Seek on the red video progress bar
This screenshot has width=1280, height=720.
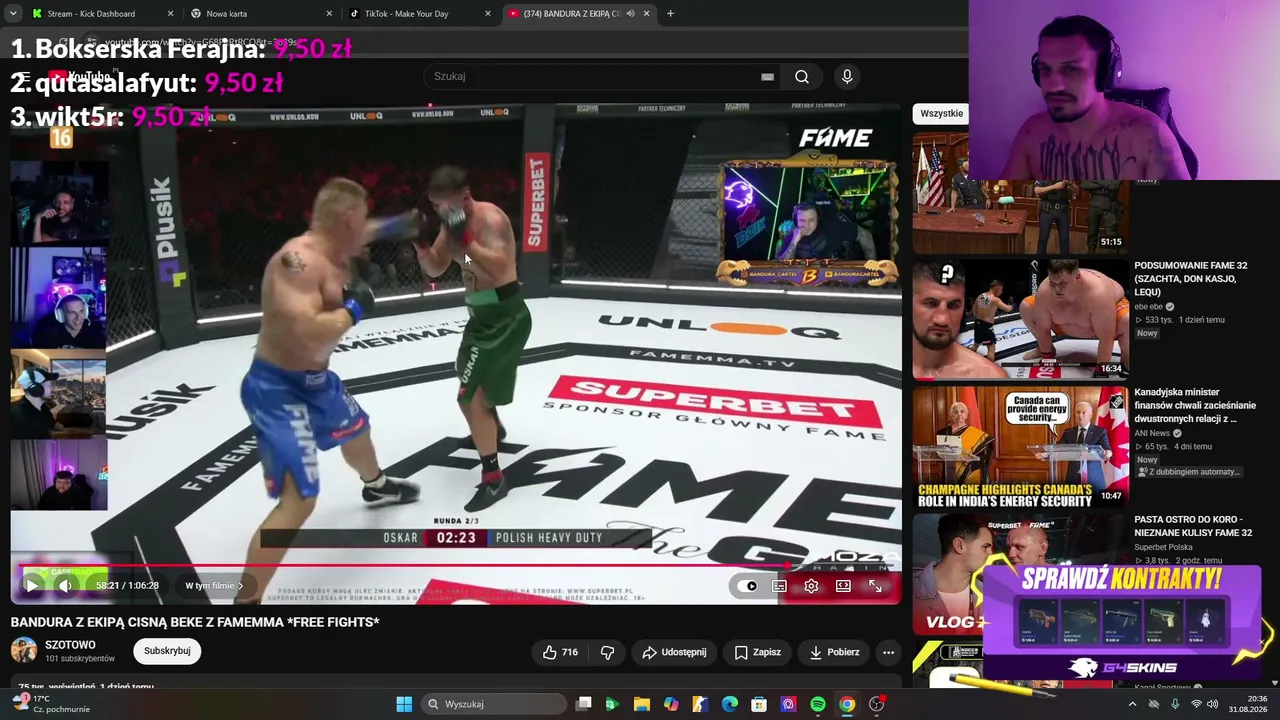coord(456,566)
